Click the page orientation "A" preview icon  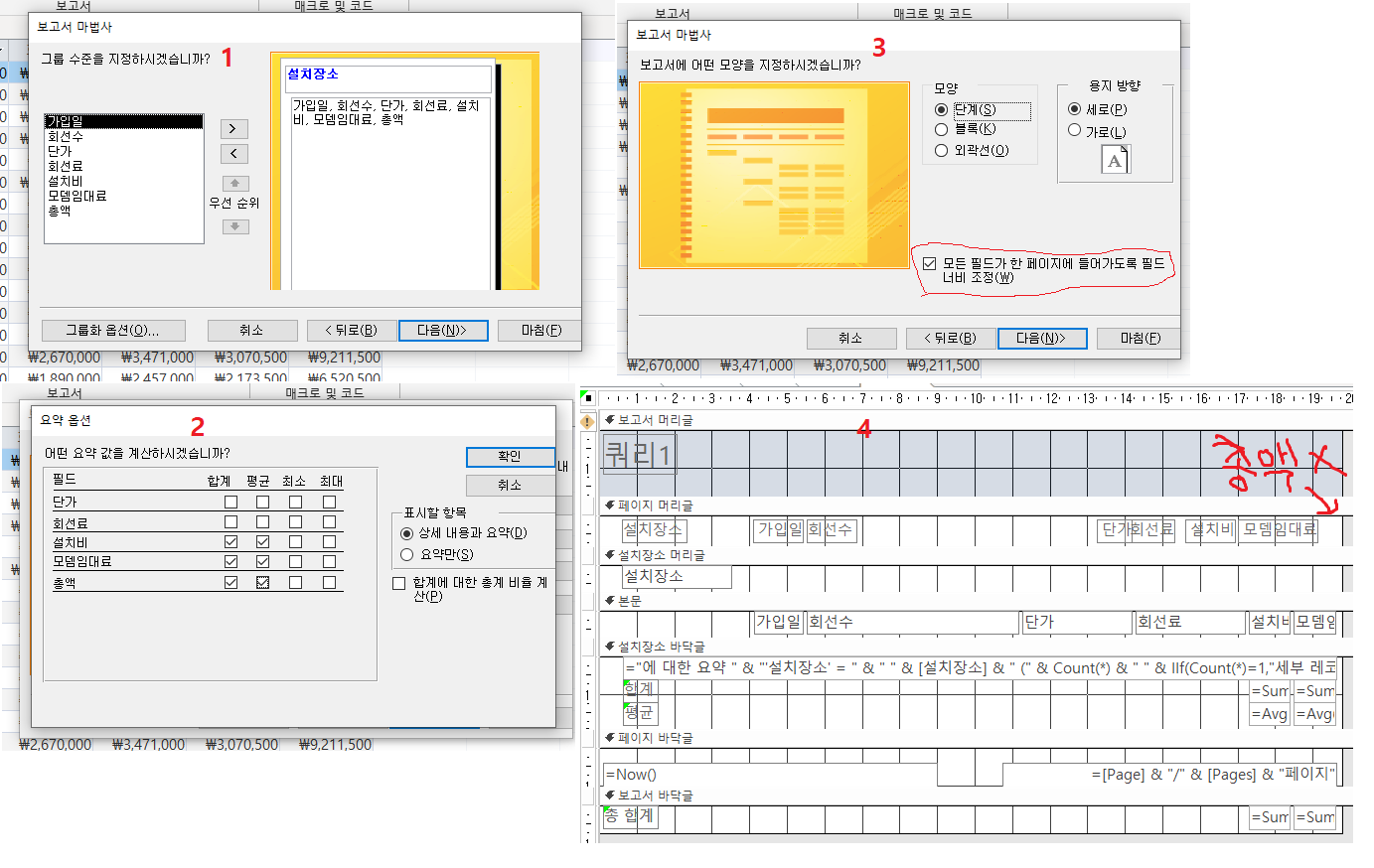(1115, 160)
